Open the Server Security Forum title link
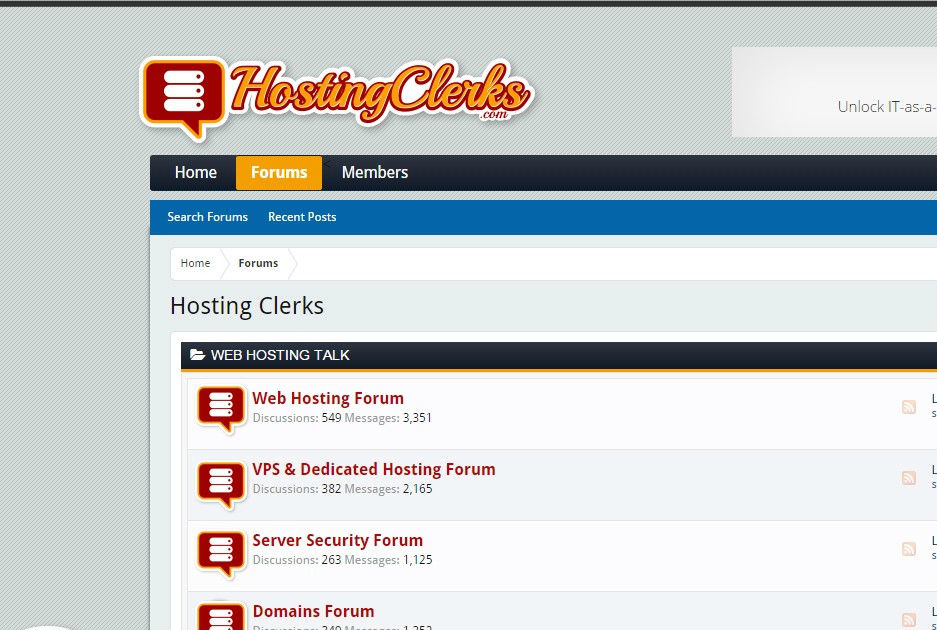 click(x=338, y=540)
